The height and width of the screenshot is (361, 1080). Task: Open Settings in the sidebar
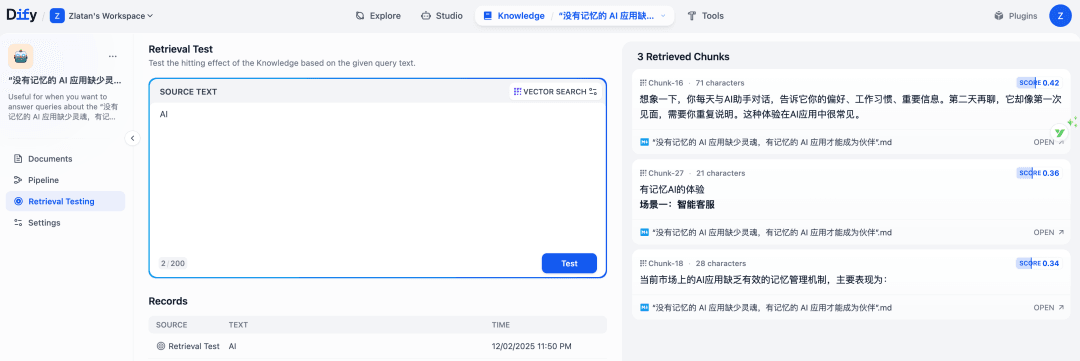pos(65,223)
